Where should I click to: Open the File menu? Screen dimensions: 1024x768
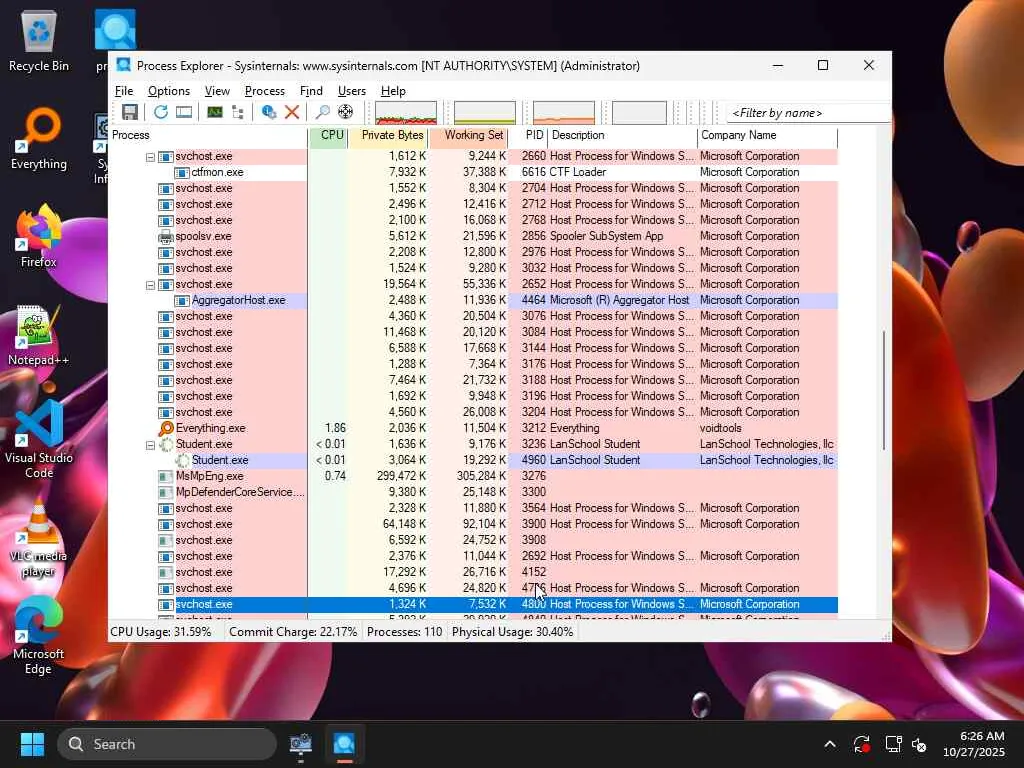coord(124,91)
